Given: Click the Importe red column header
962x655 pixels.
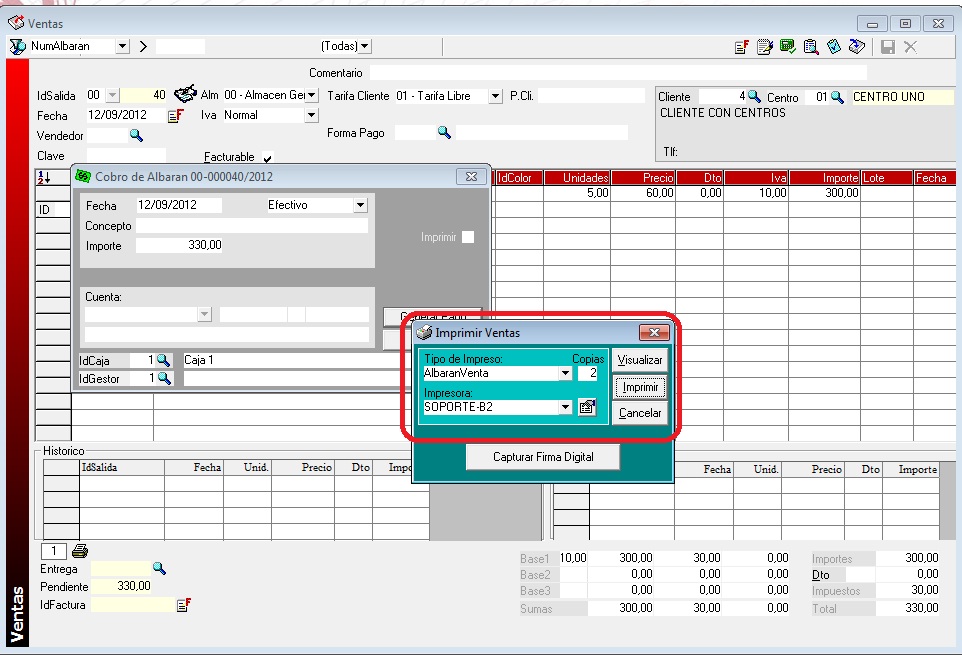Looking at the screenshot, I should click(824, 178).
